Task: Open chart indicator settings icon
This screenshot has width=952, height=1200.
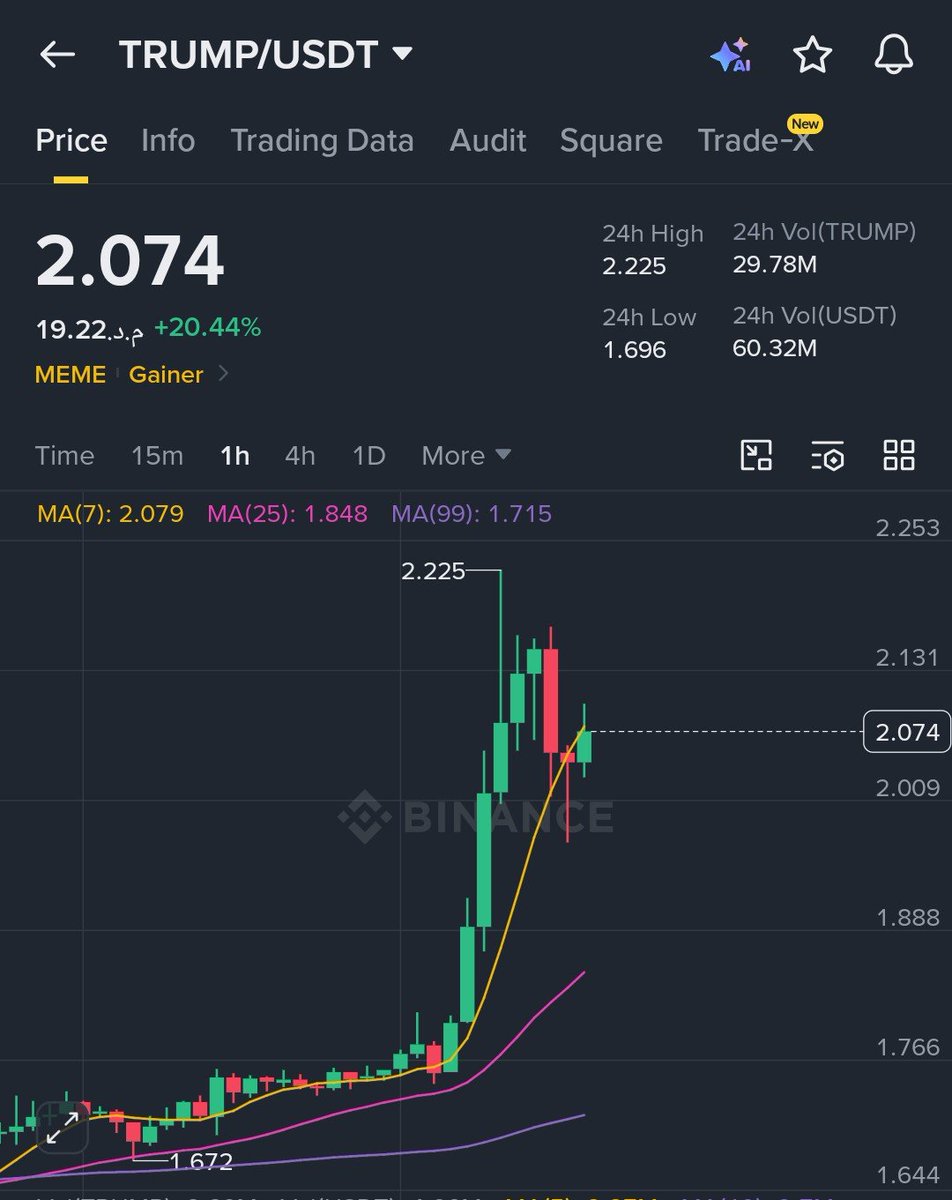Action: [828, 455]
